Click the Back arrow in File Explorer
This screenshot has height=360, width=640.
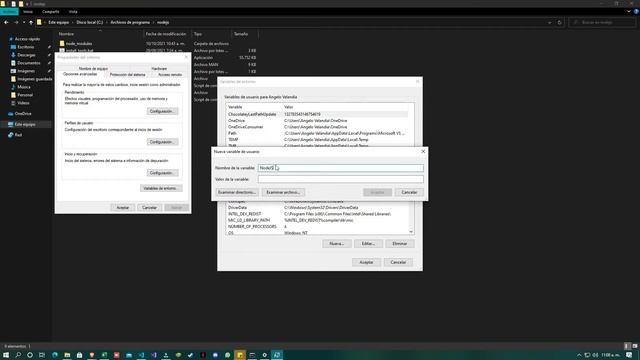pyautogui.click(x=6, y=22)
